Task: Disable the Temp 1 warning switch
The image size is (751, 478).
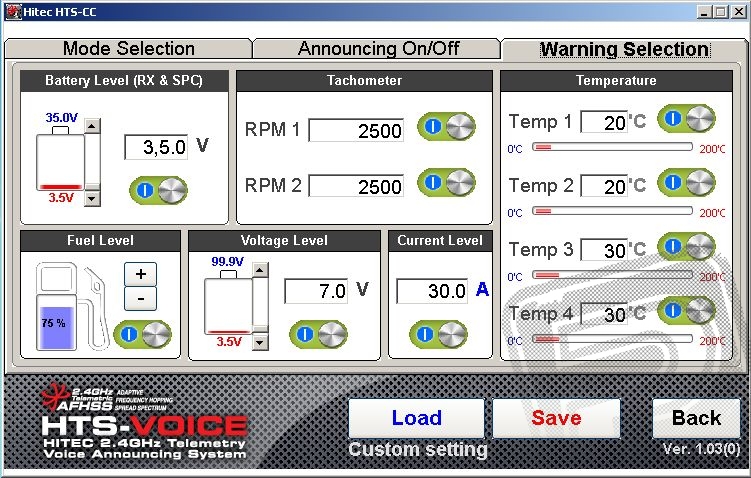Action: point(686,119)
